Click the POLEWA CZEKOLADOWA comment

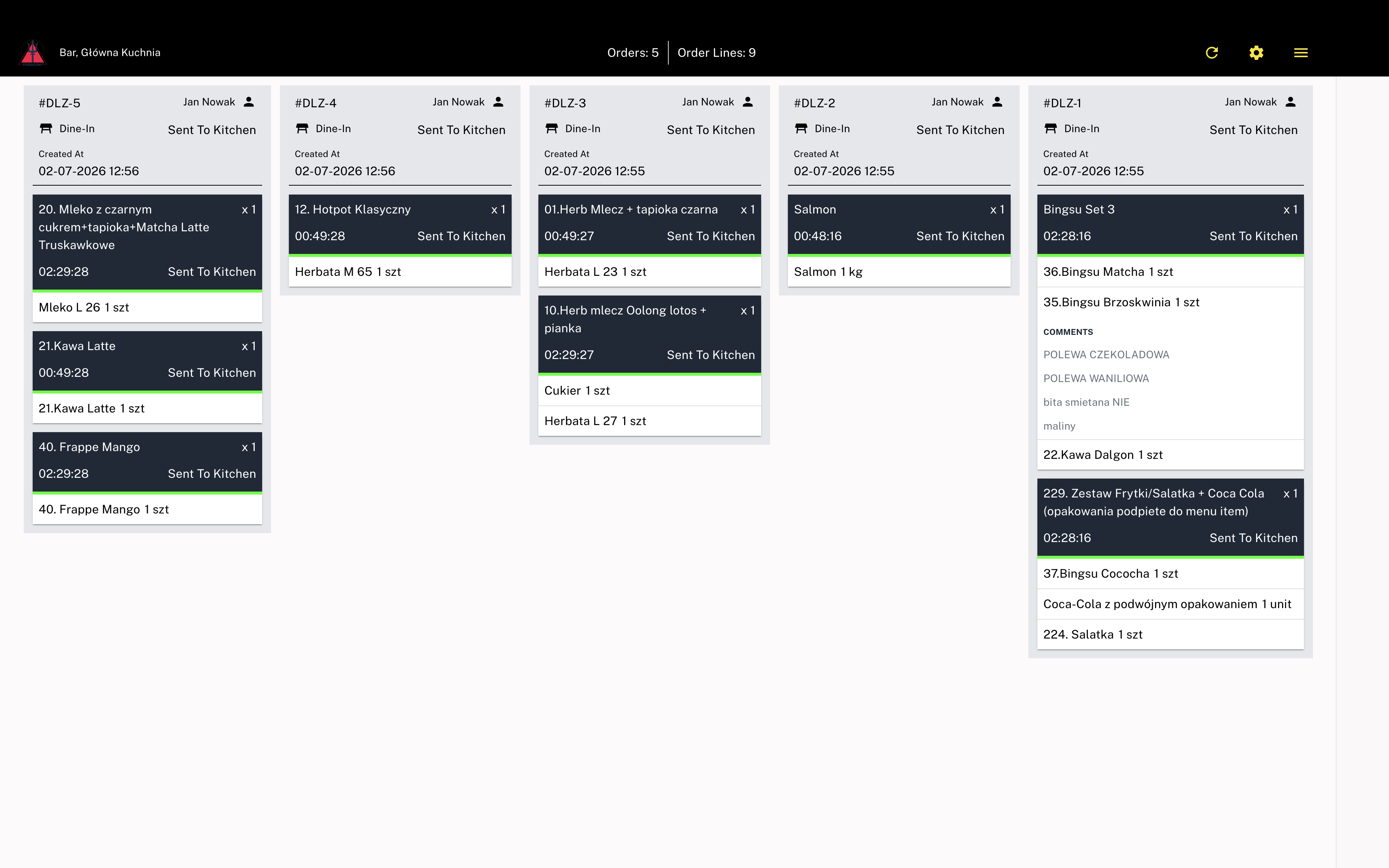pyautogui.click(x=1106, y=355)
